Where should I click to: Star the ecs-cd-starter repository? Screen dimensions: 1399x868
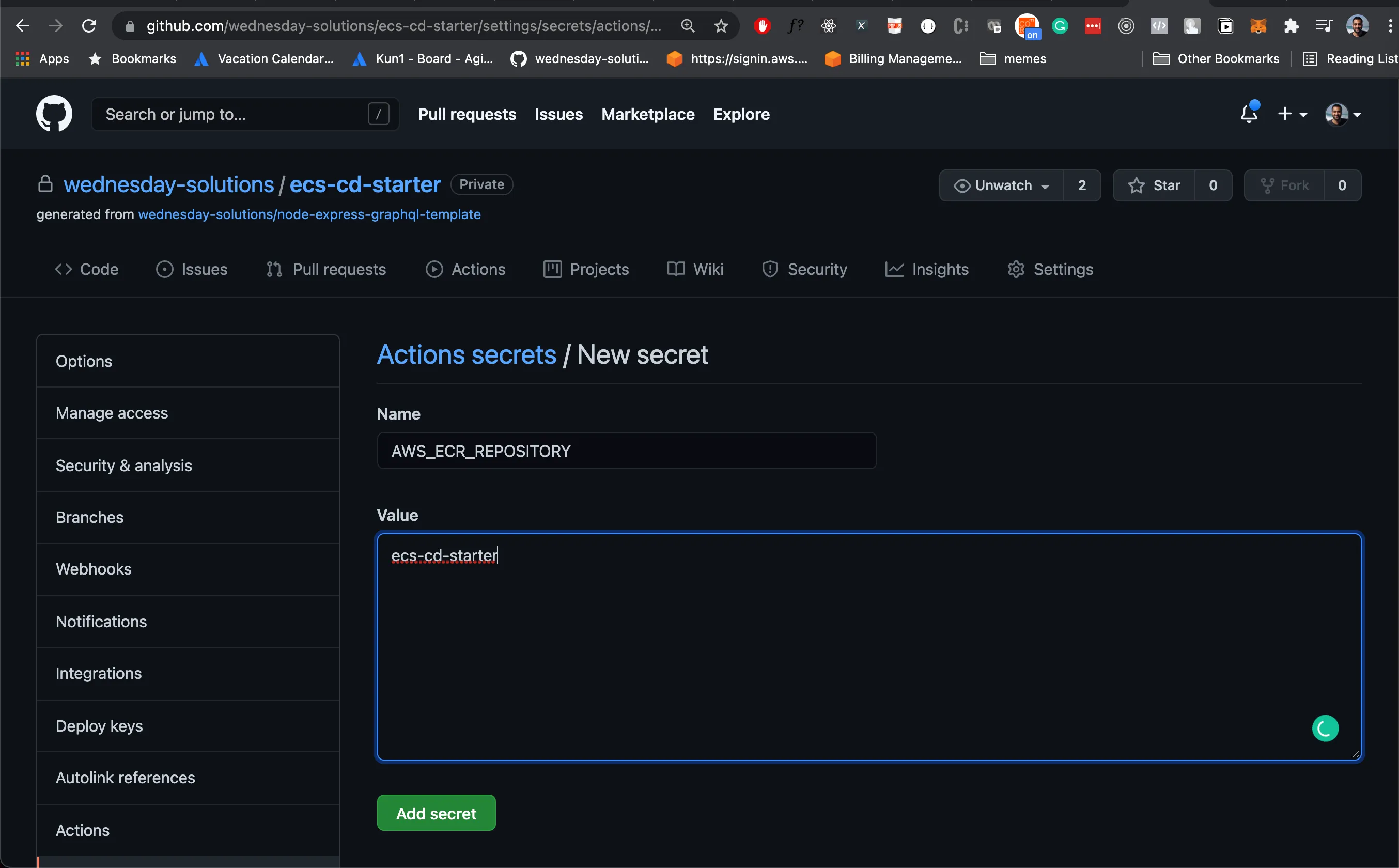point(1154,185)
